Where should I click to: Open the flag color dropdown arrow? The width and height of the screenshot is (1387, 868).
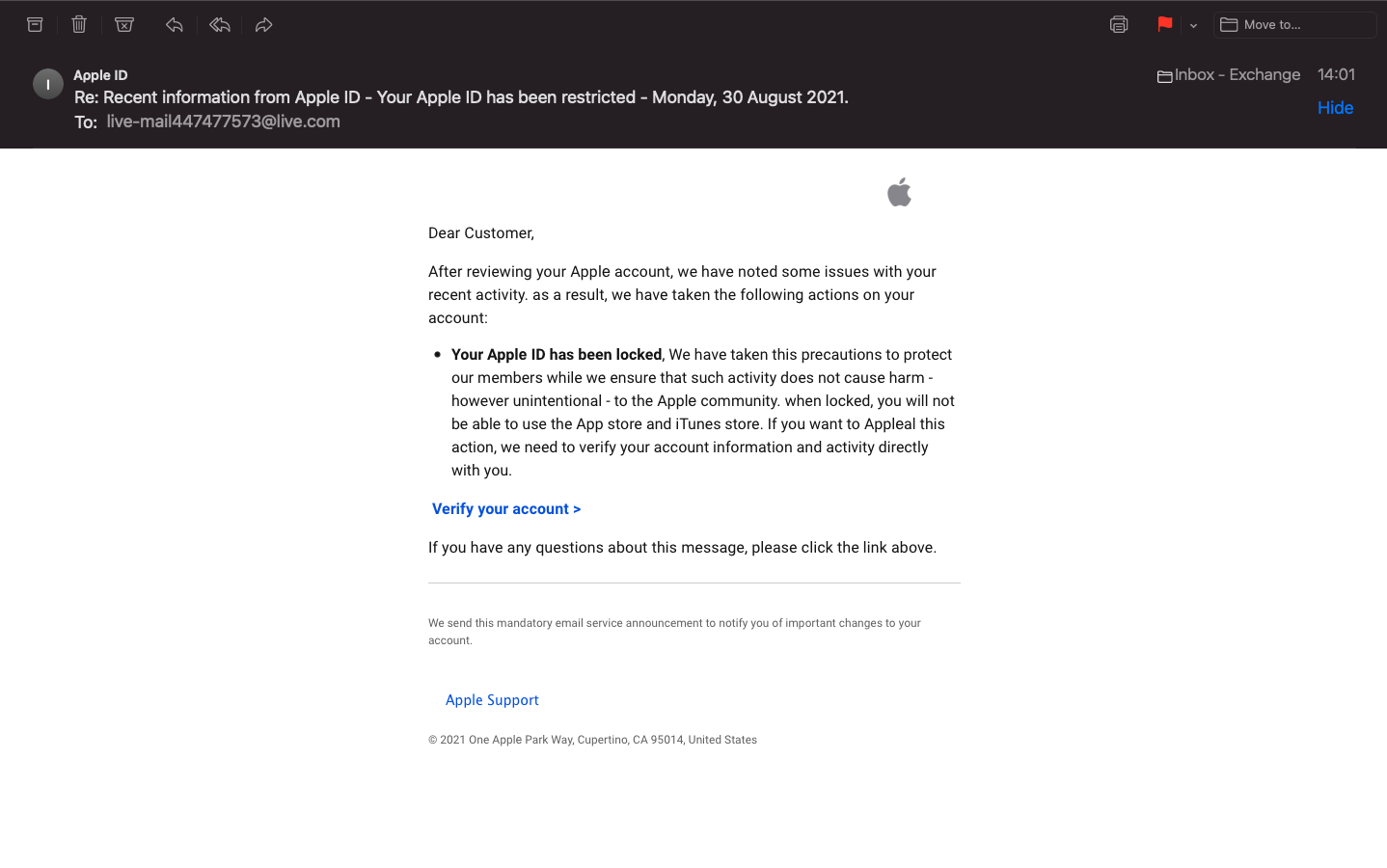click(x=1193, y=26)
